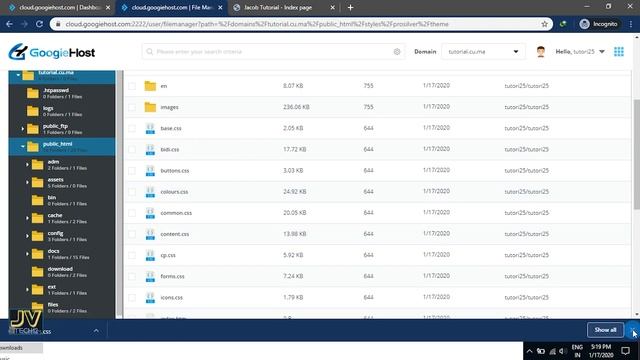Open the Domain dropdown tutorial.cu.ma
This screenshot has height=360, width=640.
tap(483, 52)
